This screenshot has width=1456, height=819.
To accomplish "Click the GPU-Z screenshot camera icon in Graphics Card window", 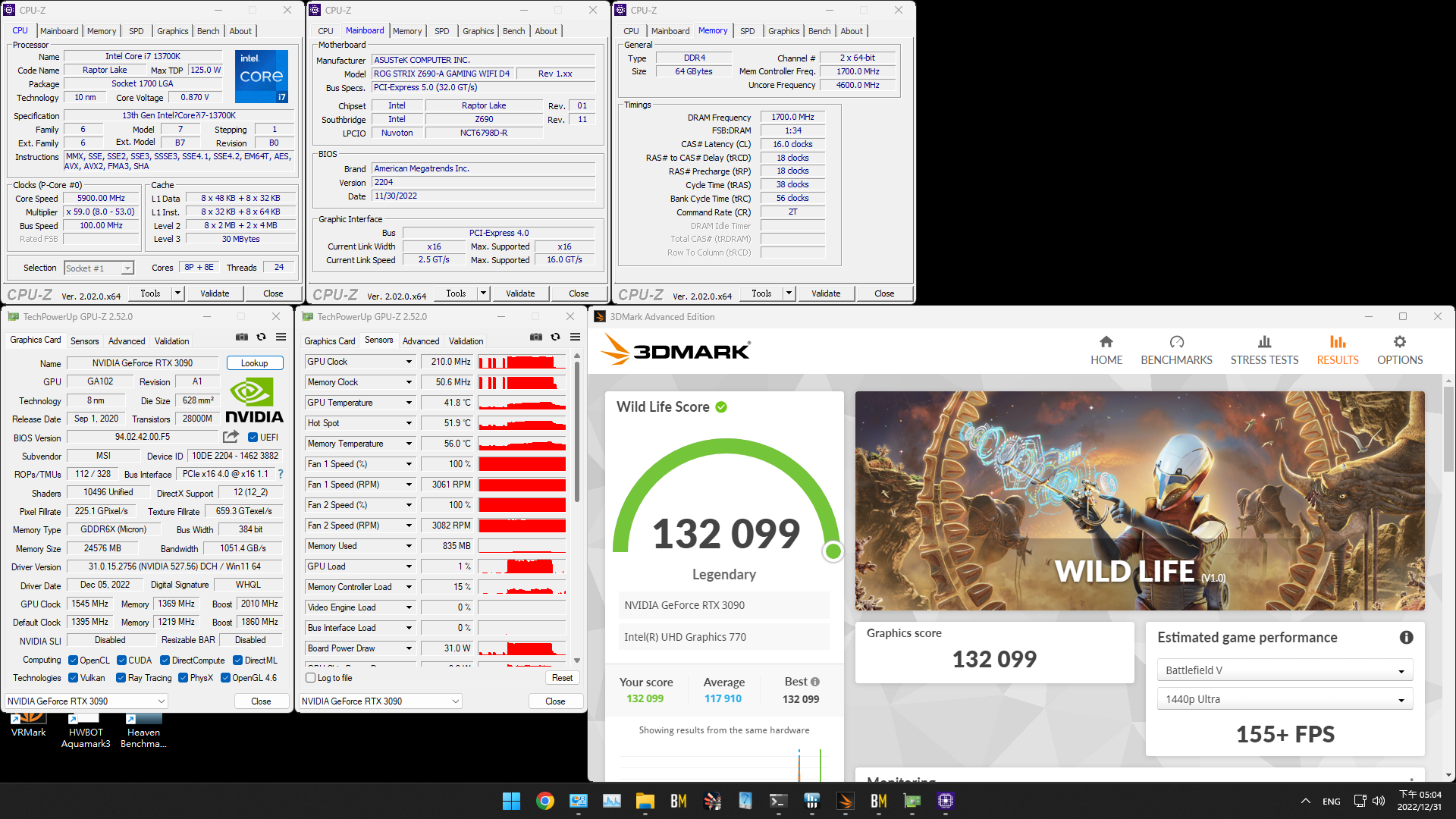I will 242,337.
